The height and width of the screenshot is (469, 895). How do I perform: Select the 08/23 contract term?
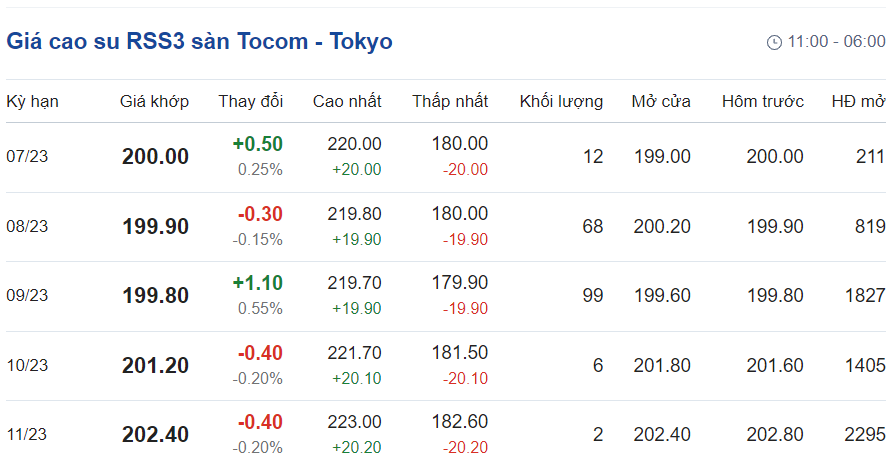click(x=27, y=226)
